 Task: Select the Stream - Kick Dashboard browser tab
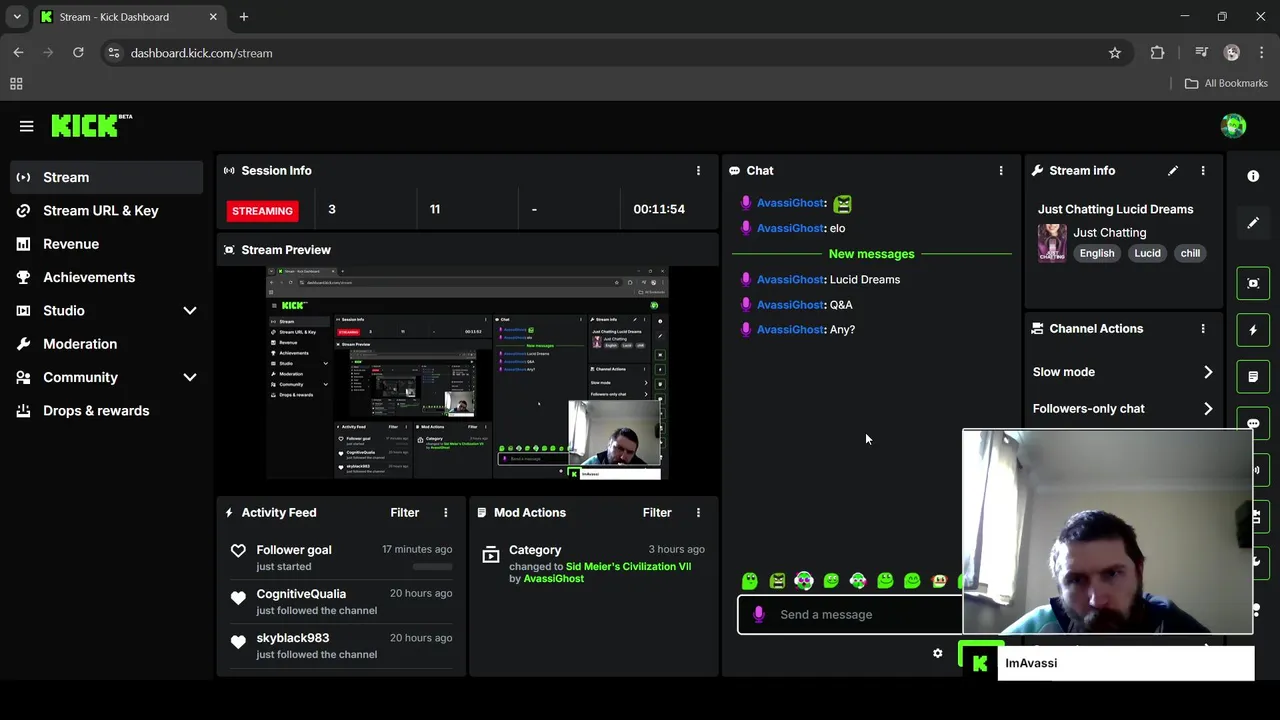pyautogui.click(x=129, y=17)
